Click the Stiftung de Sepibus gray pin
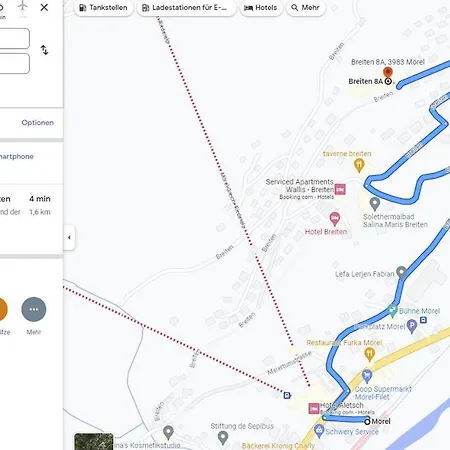450x450 pixels. (x=223, y=438)
